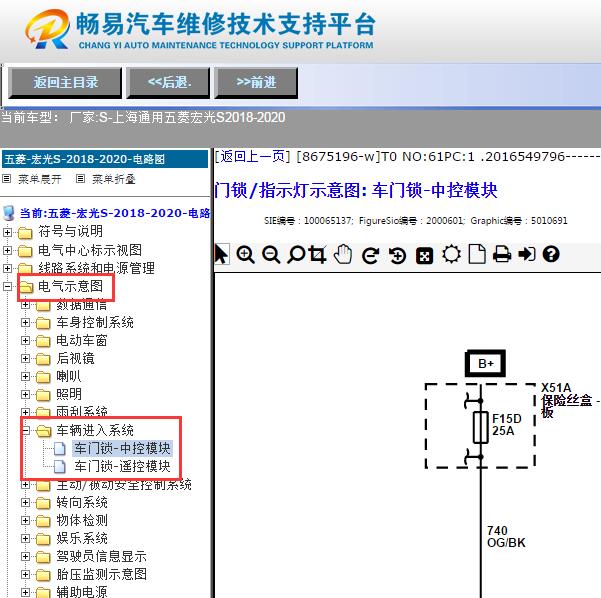Click the document icon of 车门锁-中控模块
601x598 pixels.
(x=59, y=448)
